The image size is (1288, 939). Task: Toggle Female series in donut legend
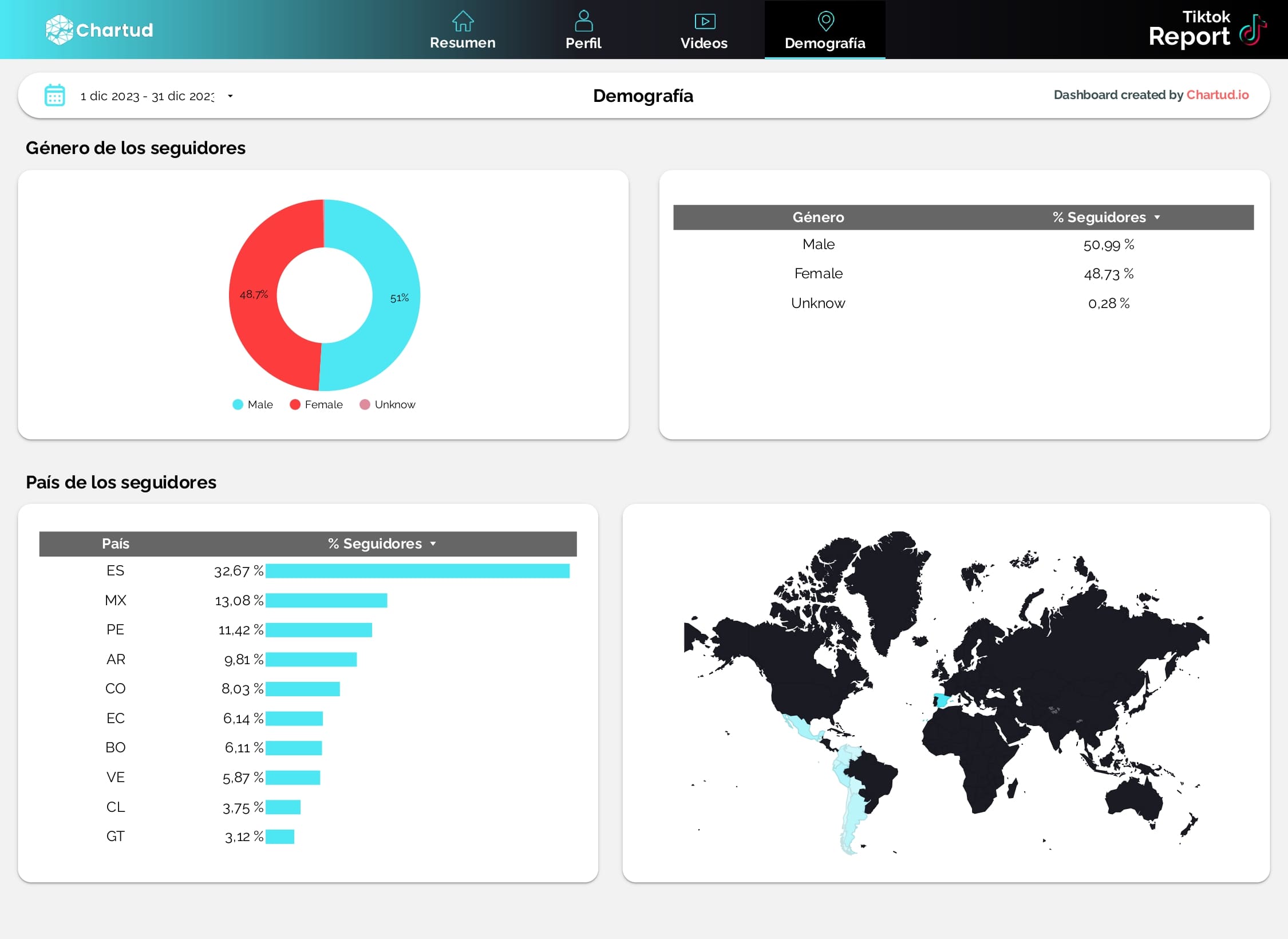point(316,405)
